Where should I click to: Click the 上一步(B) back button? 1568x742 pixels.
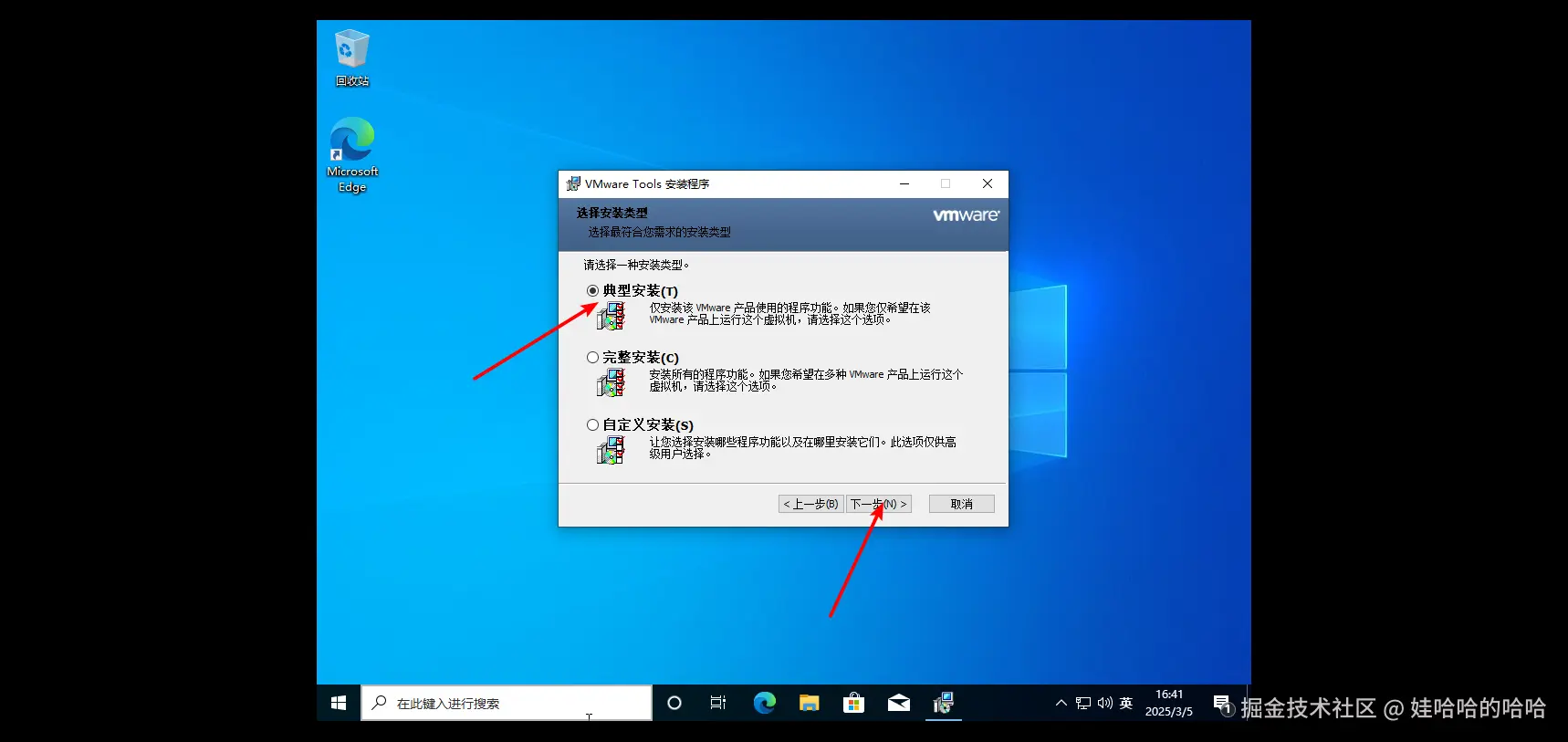(810, 504)
